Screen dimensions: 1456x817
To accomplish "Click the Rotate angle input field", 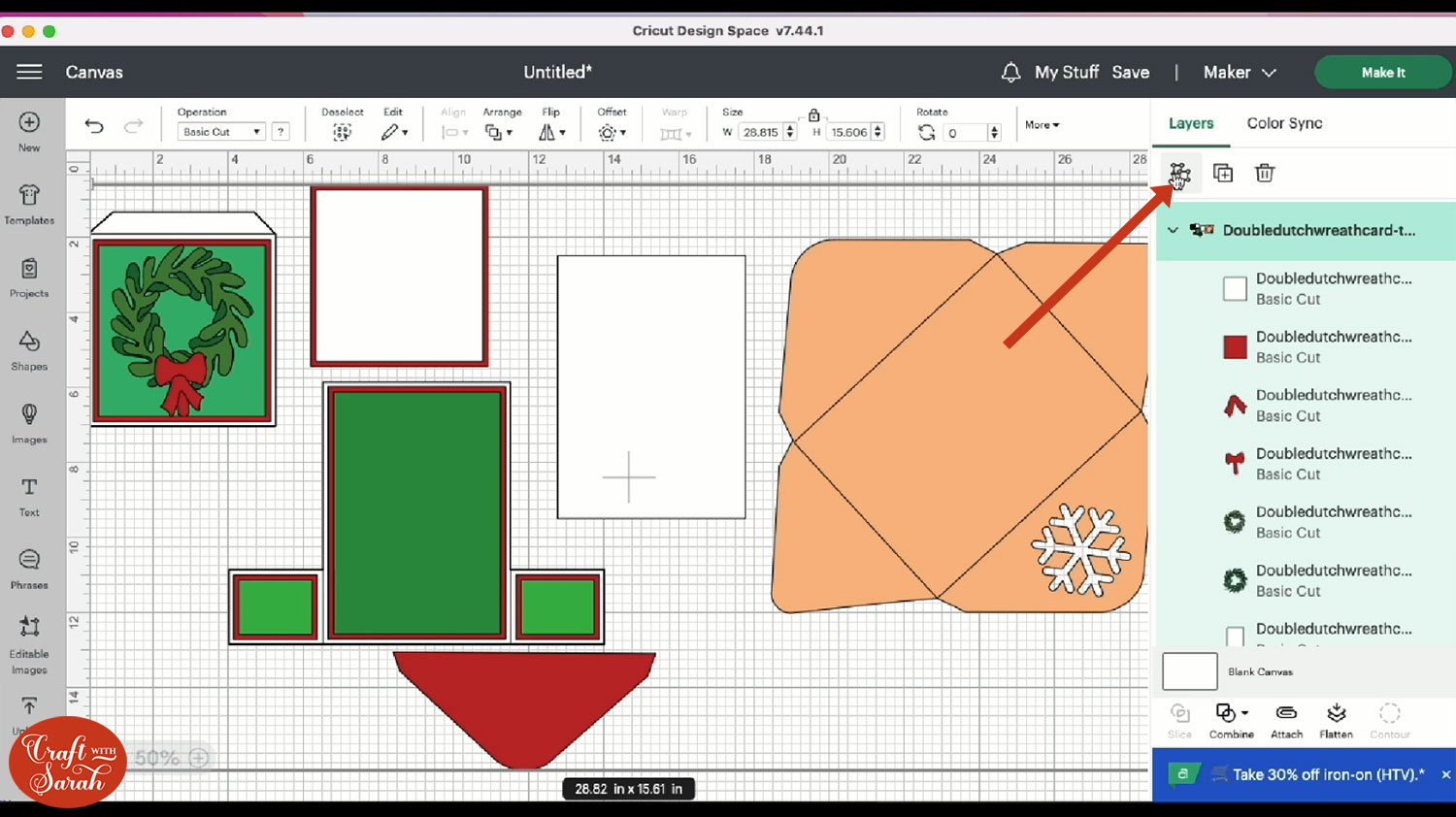I will click(x=965, y=133).
